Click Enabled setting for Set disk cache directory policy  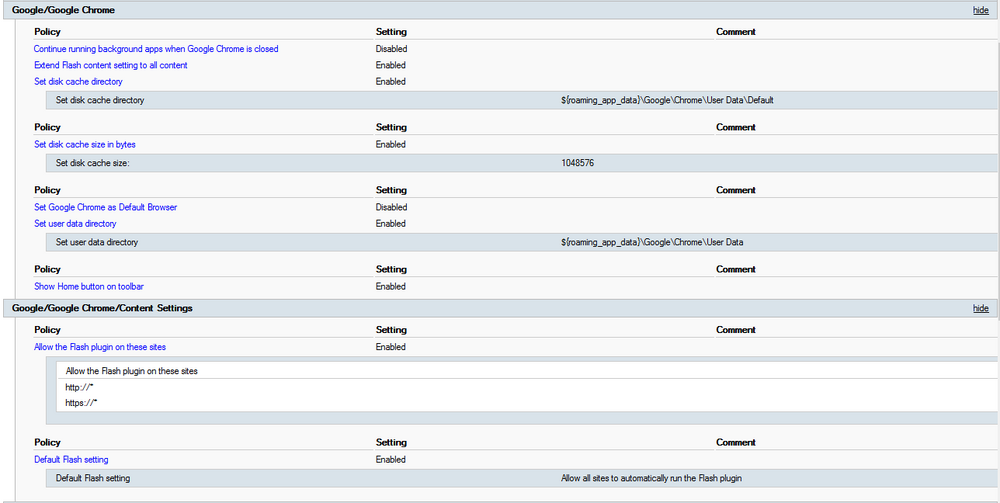pyautogui.click(x=391, y=82)
